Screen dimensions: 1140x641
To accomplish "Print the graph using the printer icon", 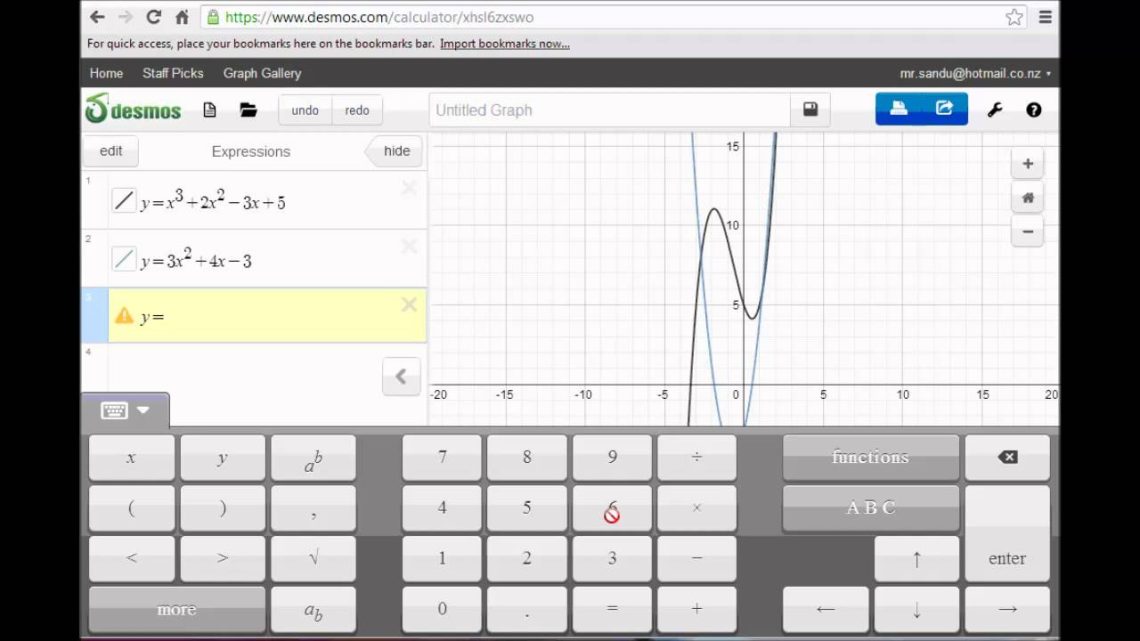I will tap(897, 109).
